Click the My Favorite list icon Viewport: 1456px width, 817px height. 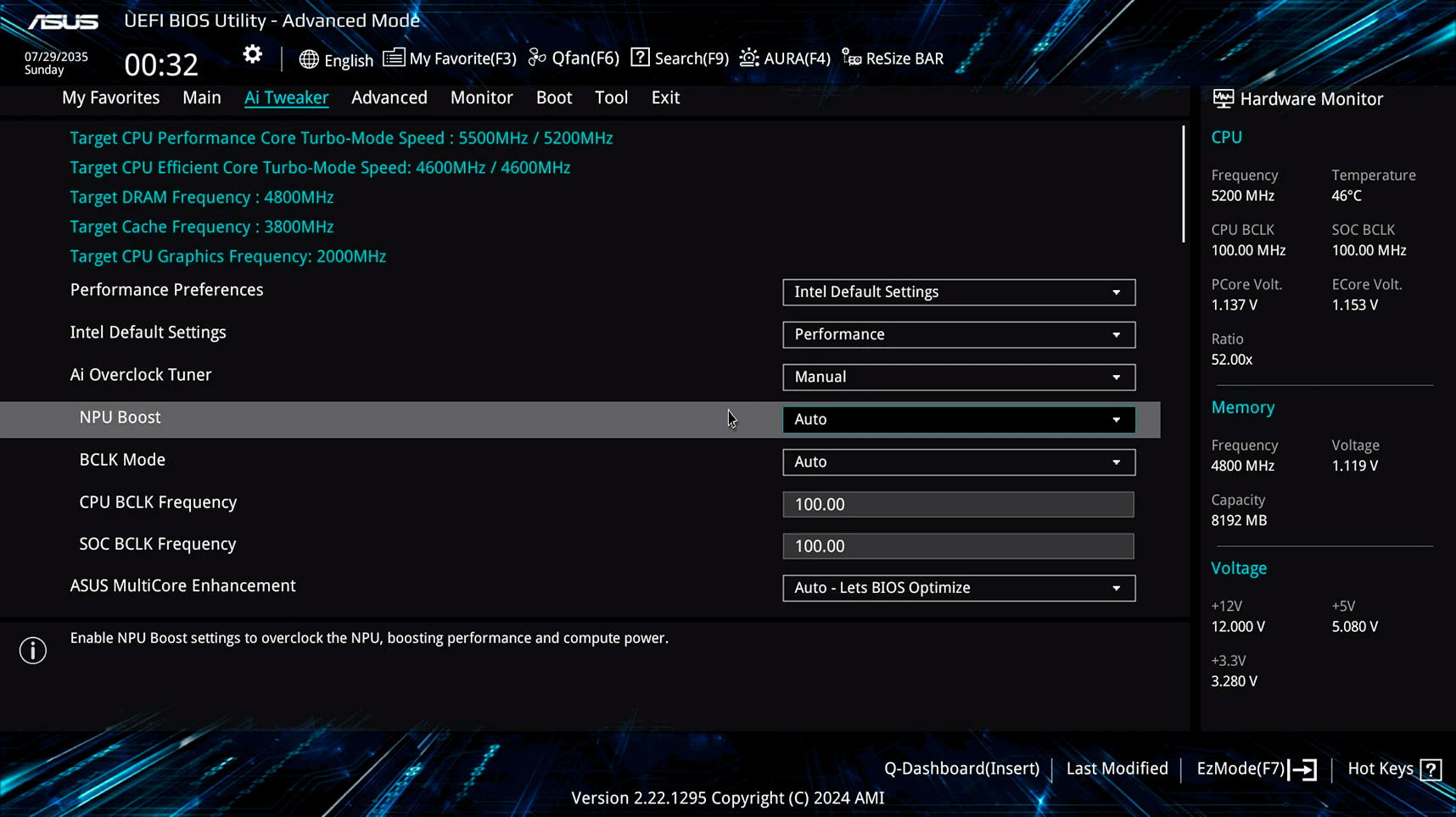(x=394, y=58)
